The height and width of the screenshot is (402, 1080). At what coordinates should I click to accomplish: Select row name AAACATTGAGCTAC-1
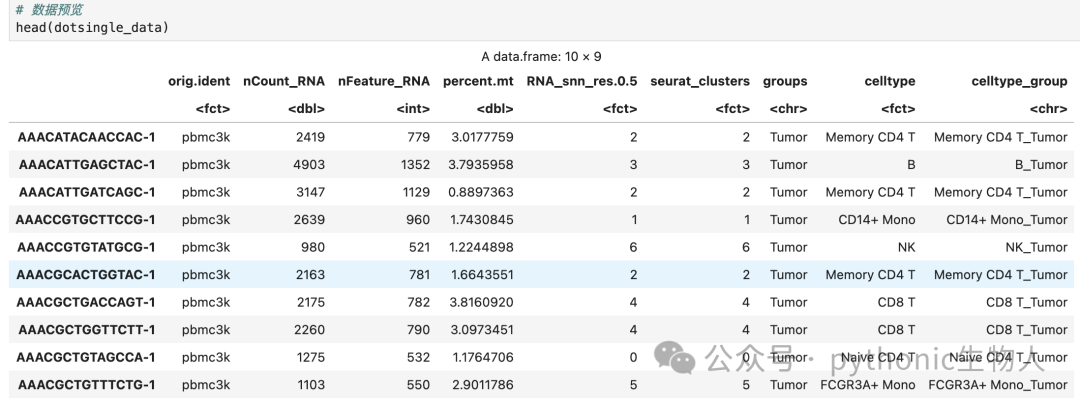point(87,165)
